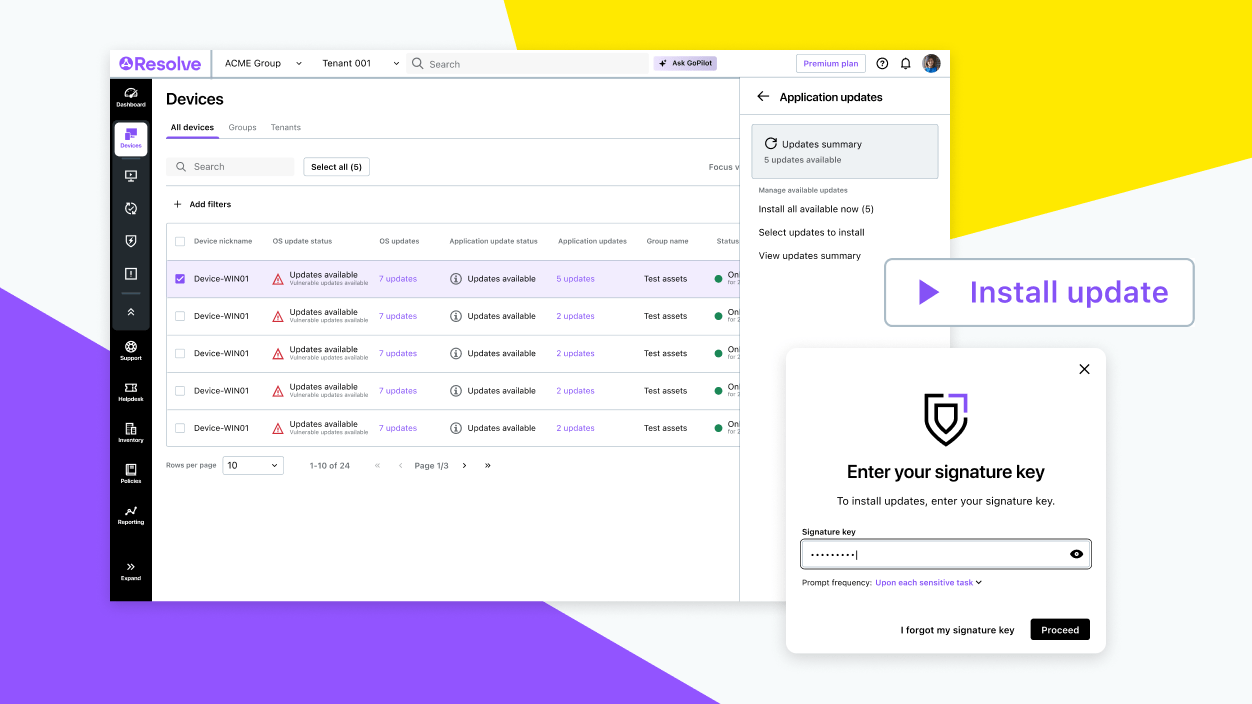The height and width of the screenshot is (704, 1252).
Task: Open Inventory from the sidebar
Action: pyautogui.click(x=131, y=432)
